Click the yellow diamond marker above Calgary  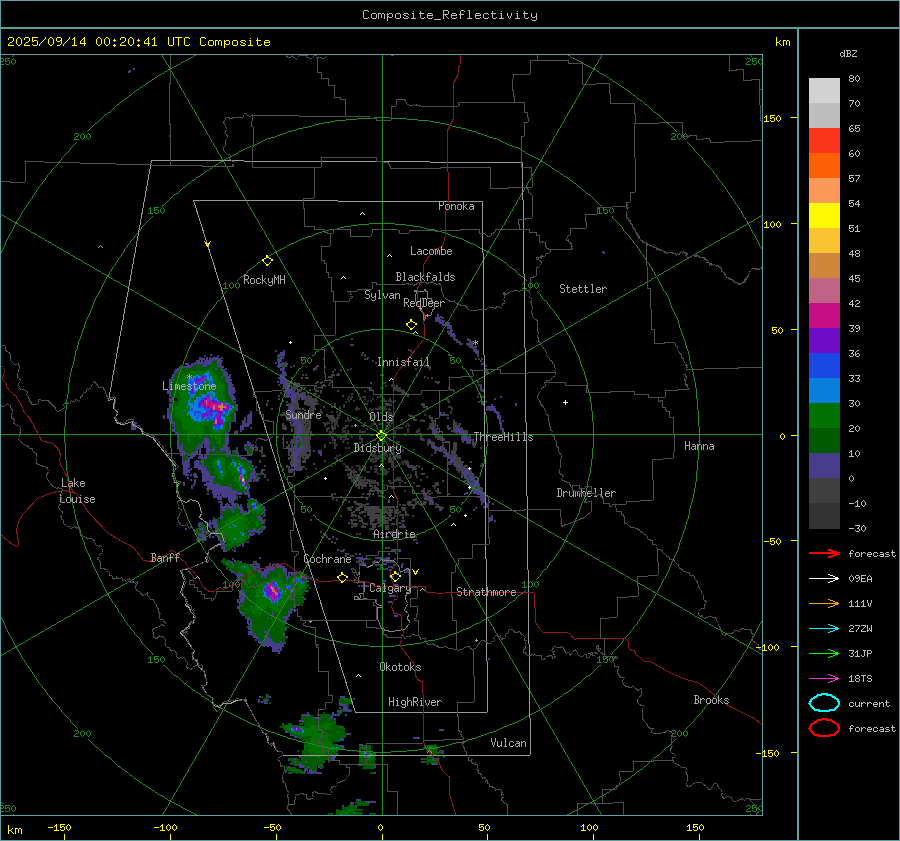point(395,576)
